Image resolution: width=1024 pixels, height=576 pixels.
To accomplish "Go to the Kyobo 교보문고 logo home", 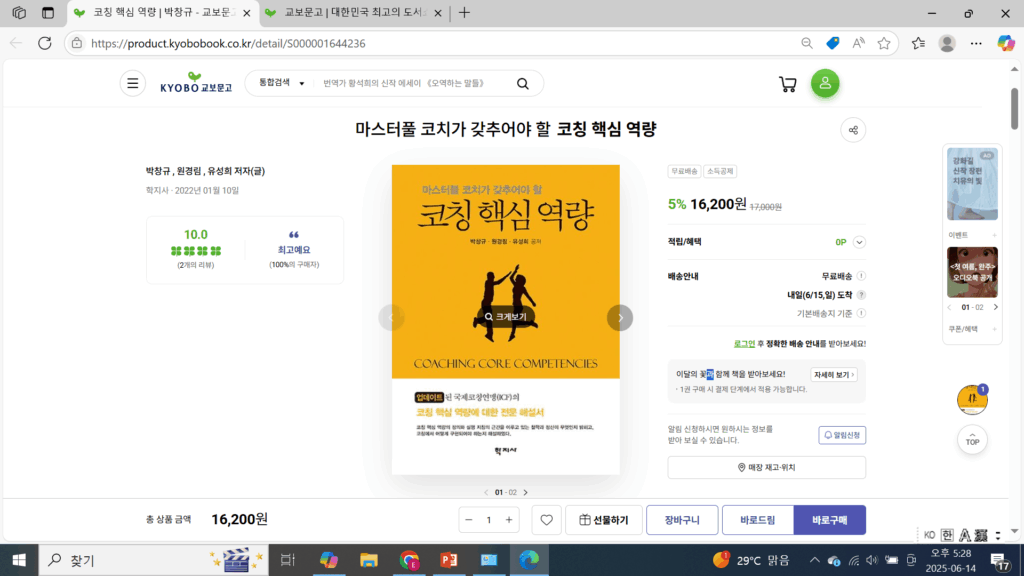I will (196, 83).
